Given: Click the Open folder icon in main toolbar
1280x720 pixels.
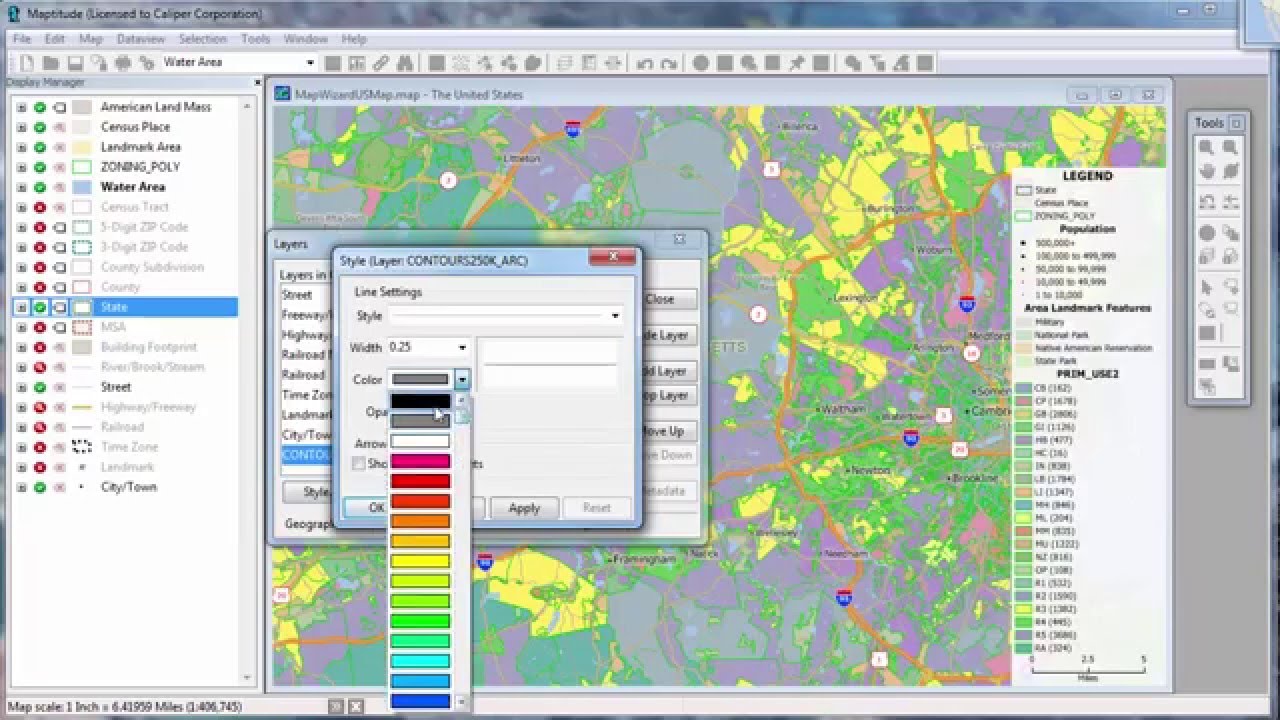Looking at the screenshot, I should coord(51,63).
